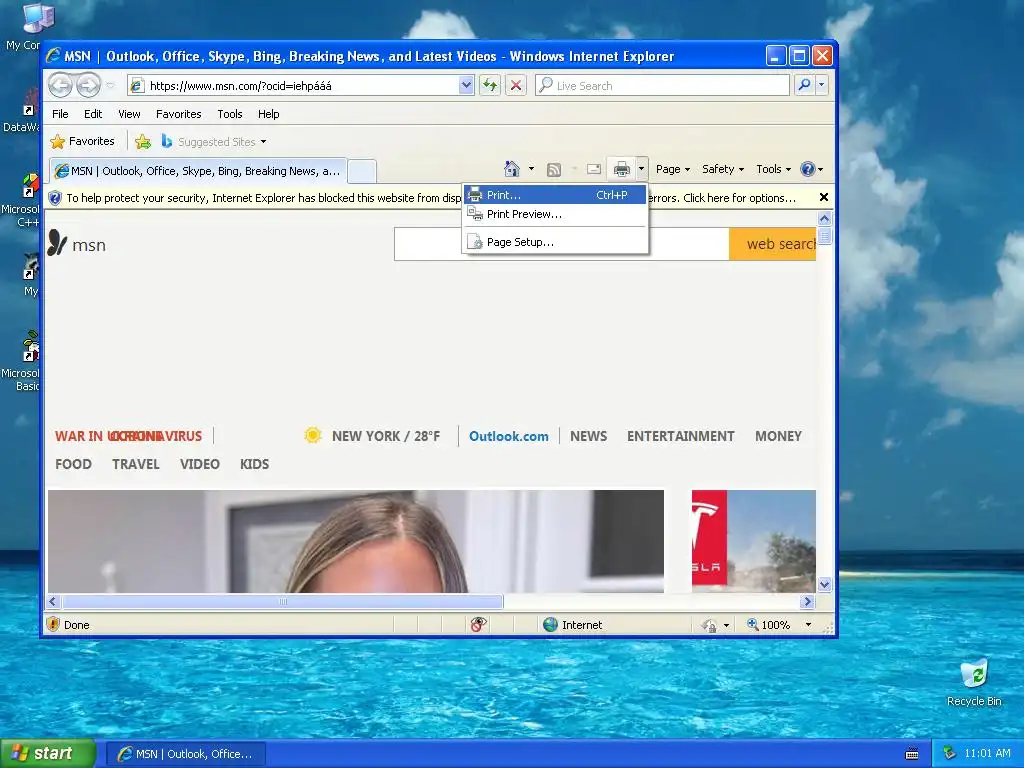Open the View menu
Viewport: 1024px width, 768px height.
[x=129, y=114]
